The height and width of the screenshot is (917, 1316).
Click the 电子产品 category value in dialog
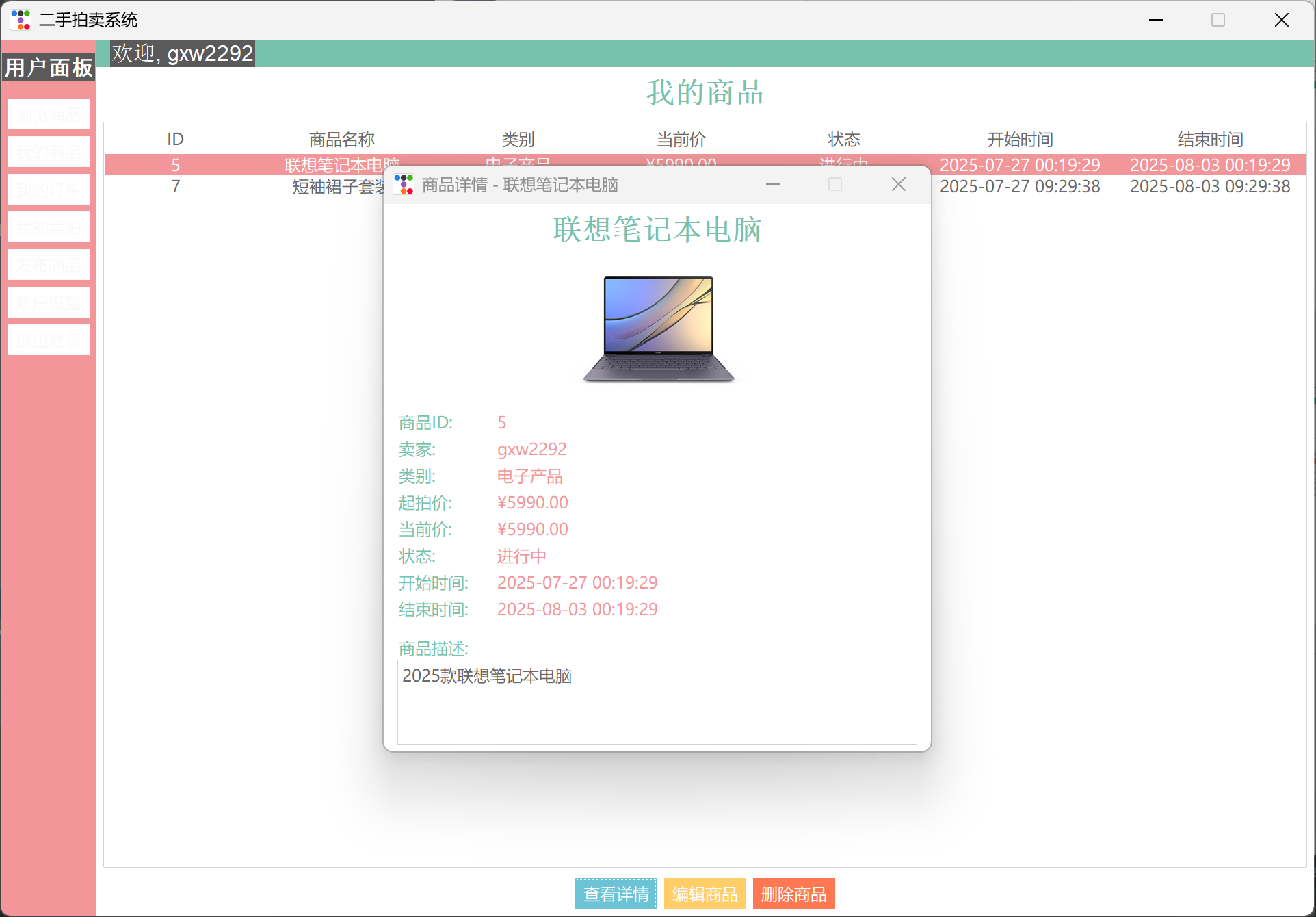pyautogui.click(x=529, y=476)
